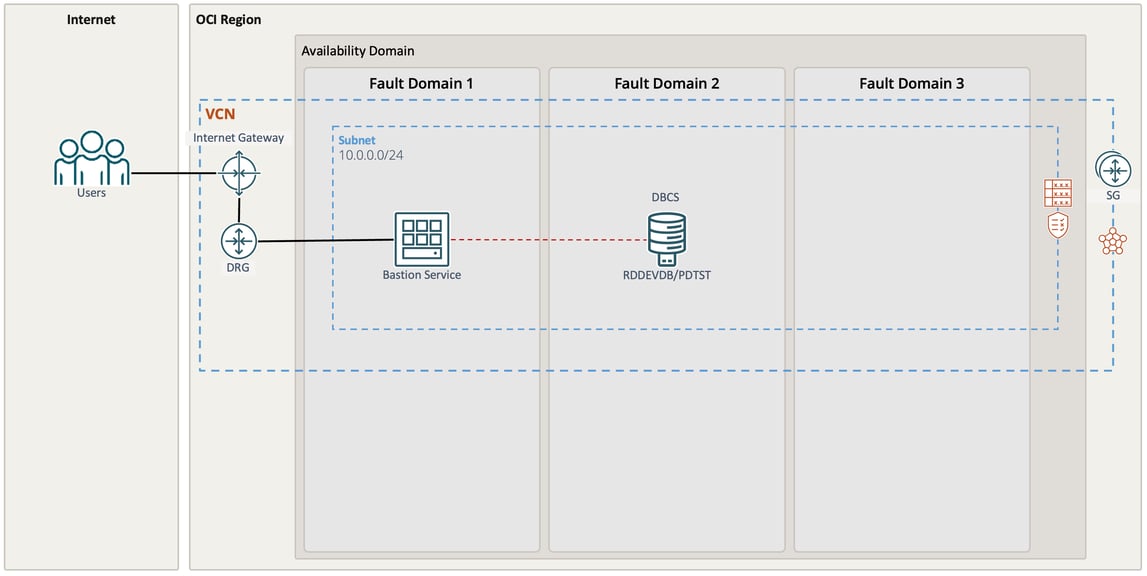Click the Fault Domain 3 heading

(x=911, y=83)
